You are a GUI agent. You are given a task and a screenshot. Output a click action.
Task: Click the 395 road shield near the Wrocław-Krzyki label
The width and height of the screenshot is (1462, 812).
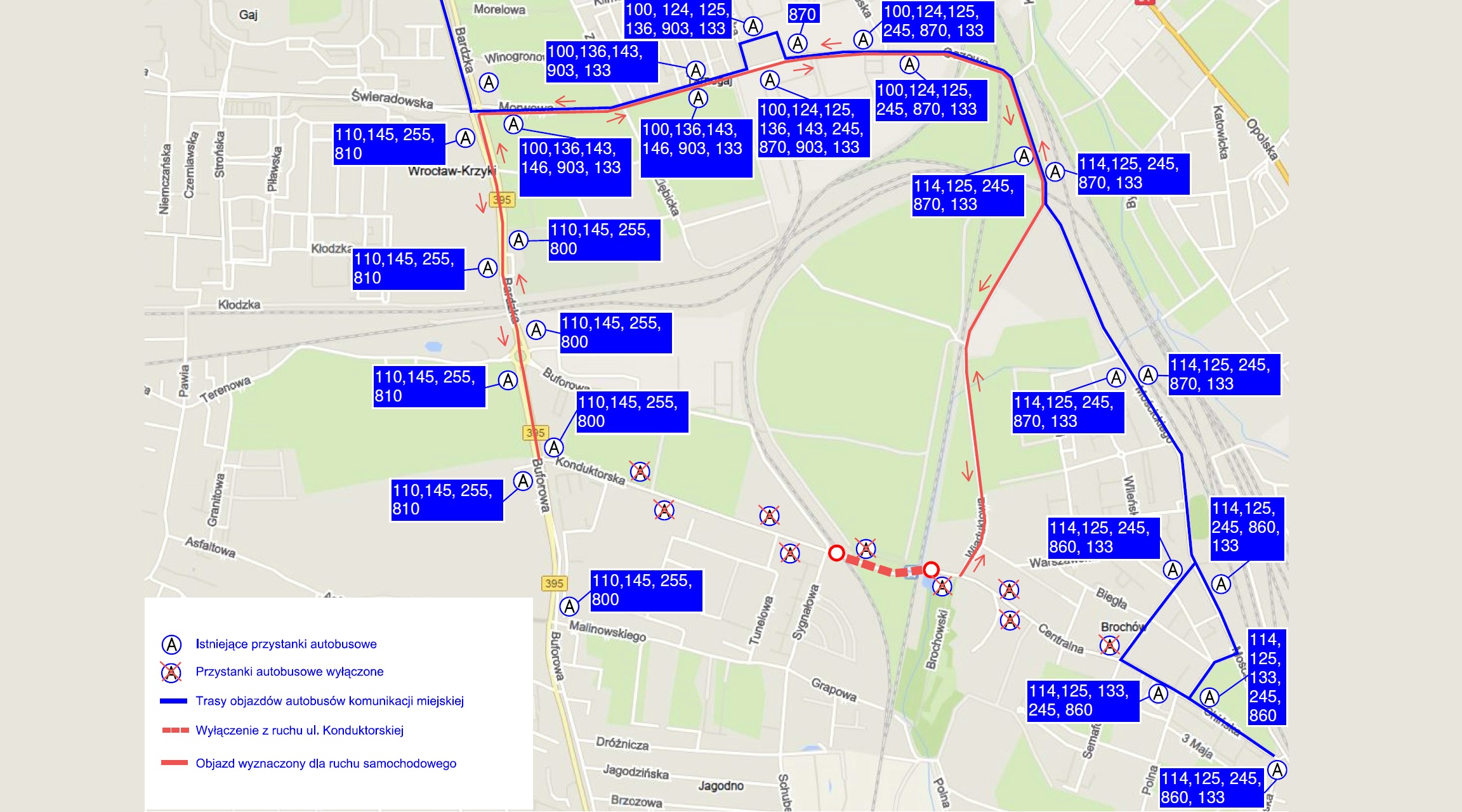click(x=502, y=200)
